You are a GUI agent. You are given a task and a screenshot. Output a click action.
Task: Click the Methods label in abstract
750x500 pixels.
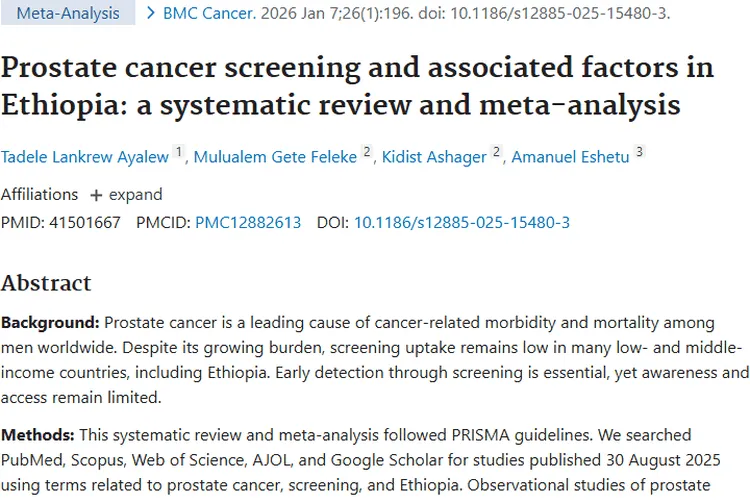37,435
